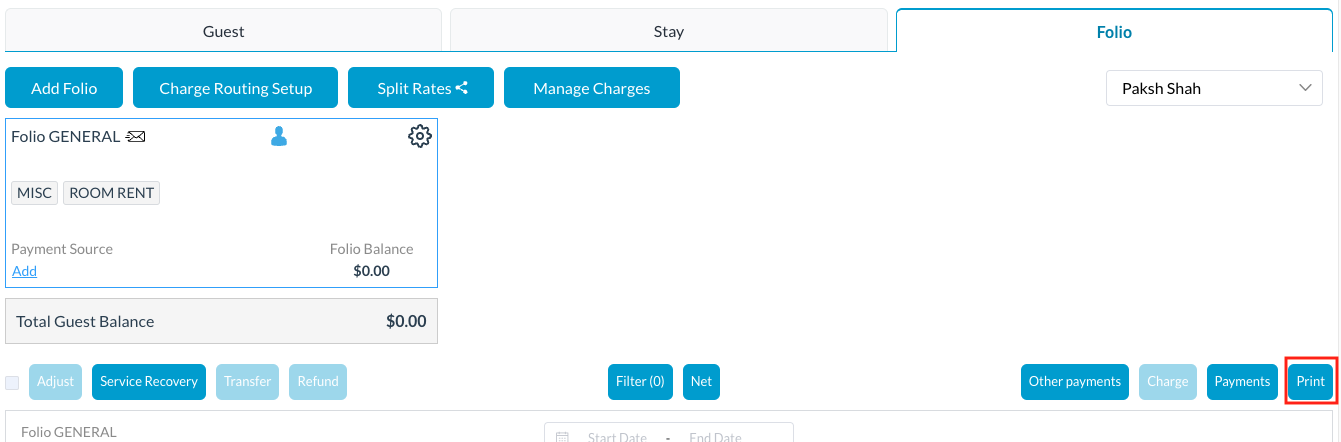Image resolution: width=1341 pixels, height=442 pixels.
Task: Click the guest profile person icon
Action: 279,137
